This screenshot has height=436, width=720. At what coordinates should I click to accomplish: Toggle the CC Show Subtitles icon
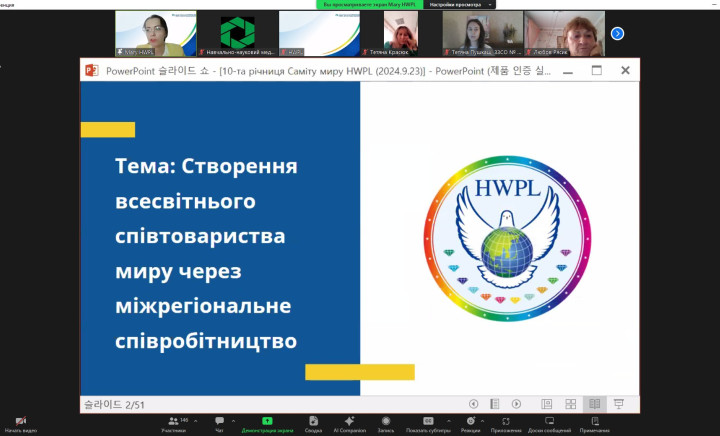point(428,421)
